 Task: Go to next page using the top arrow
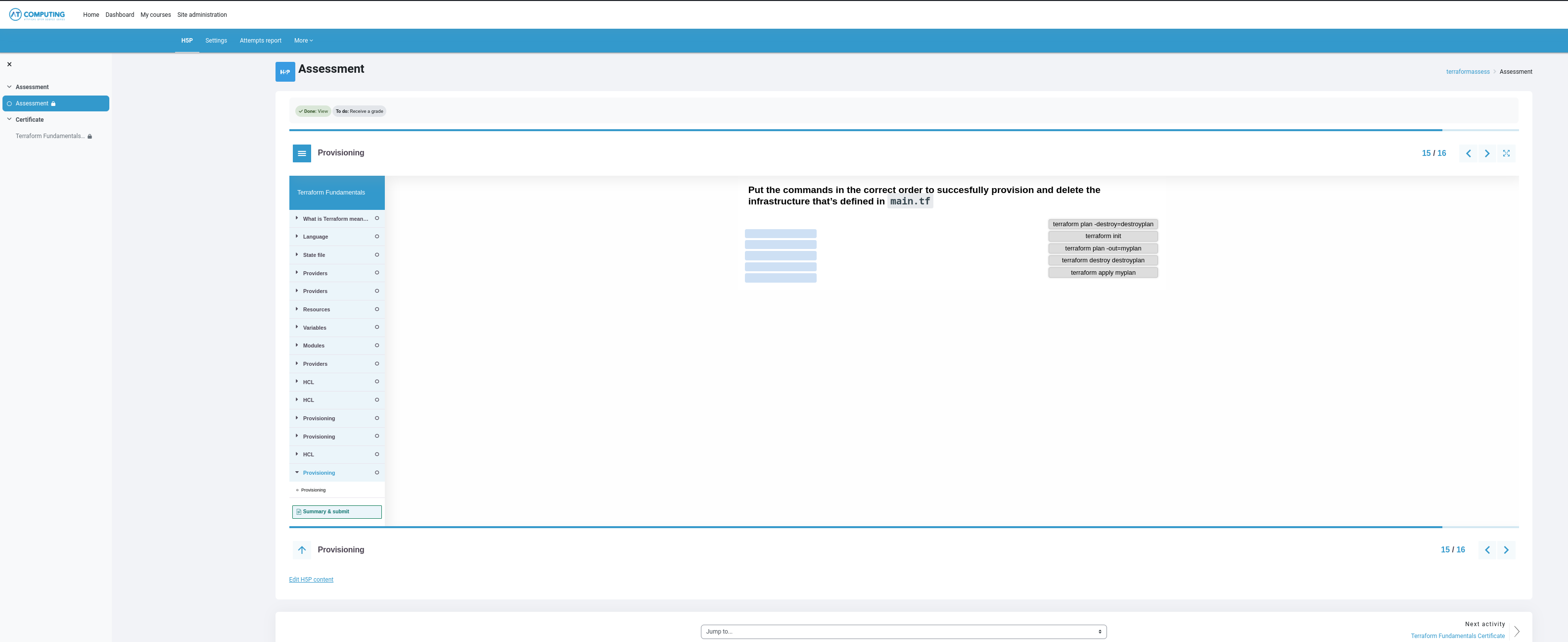(x=1487, y=153)
